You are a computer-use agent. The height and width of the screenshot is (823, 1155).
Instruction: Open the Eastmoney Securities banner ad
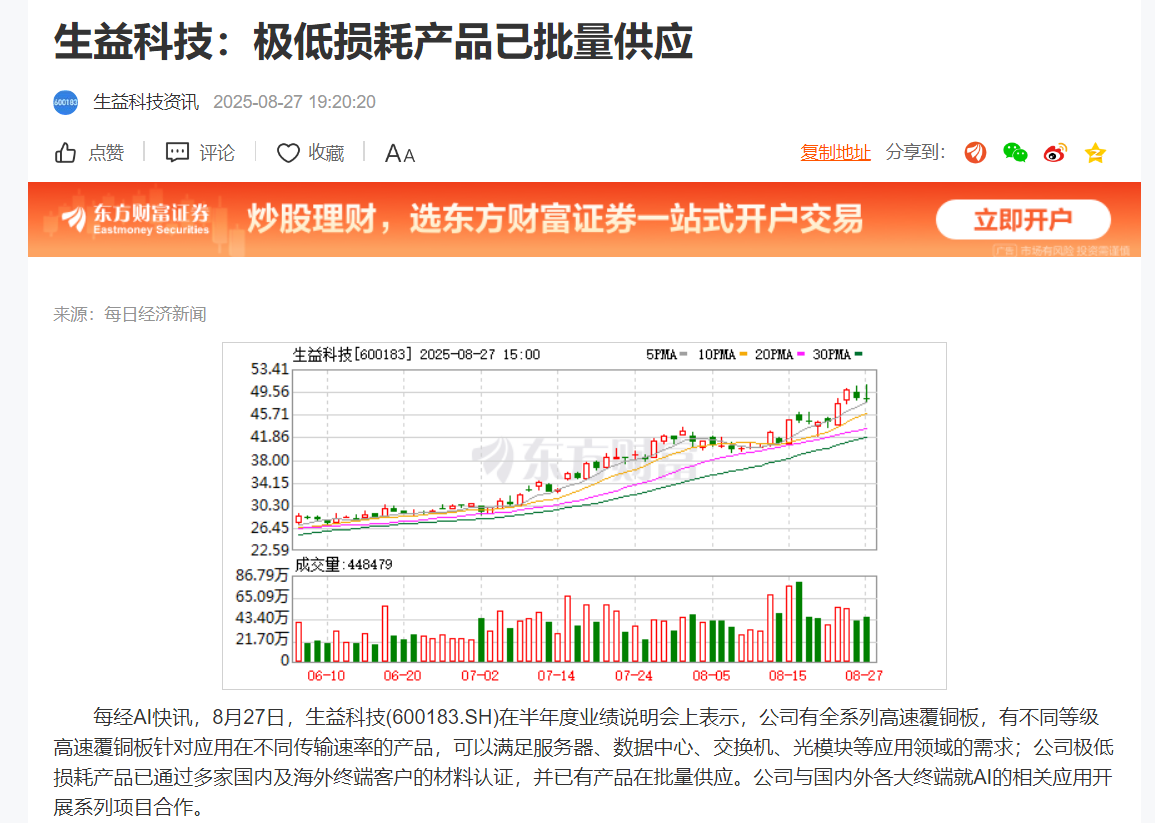(584, 220)
